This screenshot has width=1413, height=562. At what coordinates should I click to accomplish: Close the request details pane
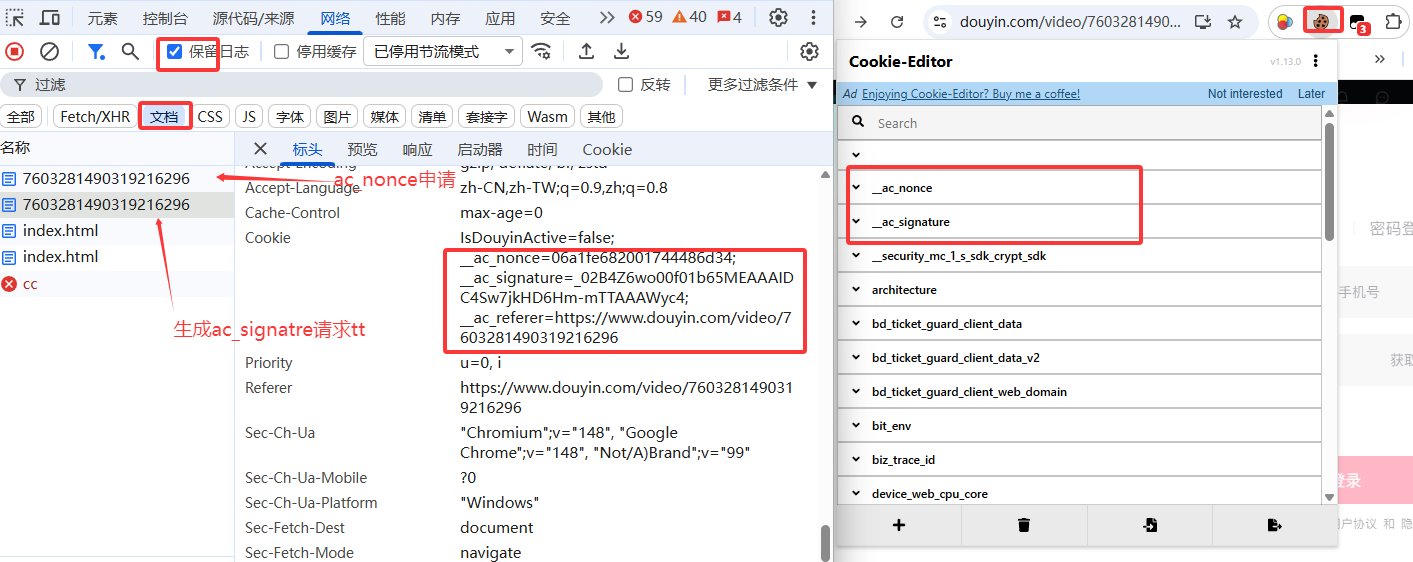(x=260, y=149)
